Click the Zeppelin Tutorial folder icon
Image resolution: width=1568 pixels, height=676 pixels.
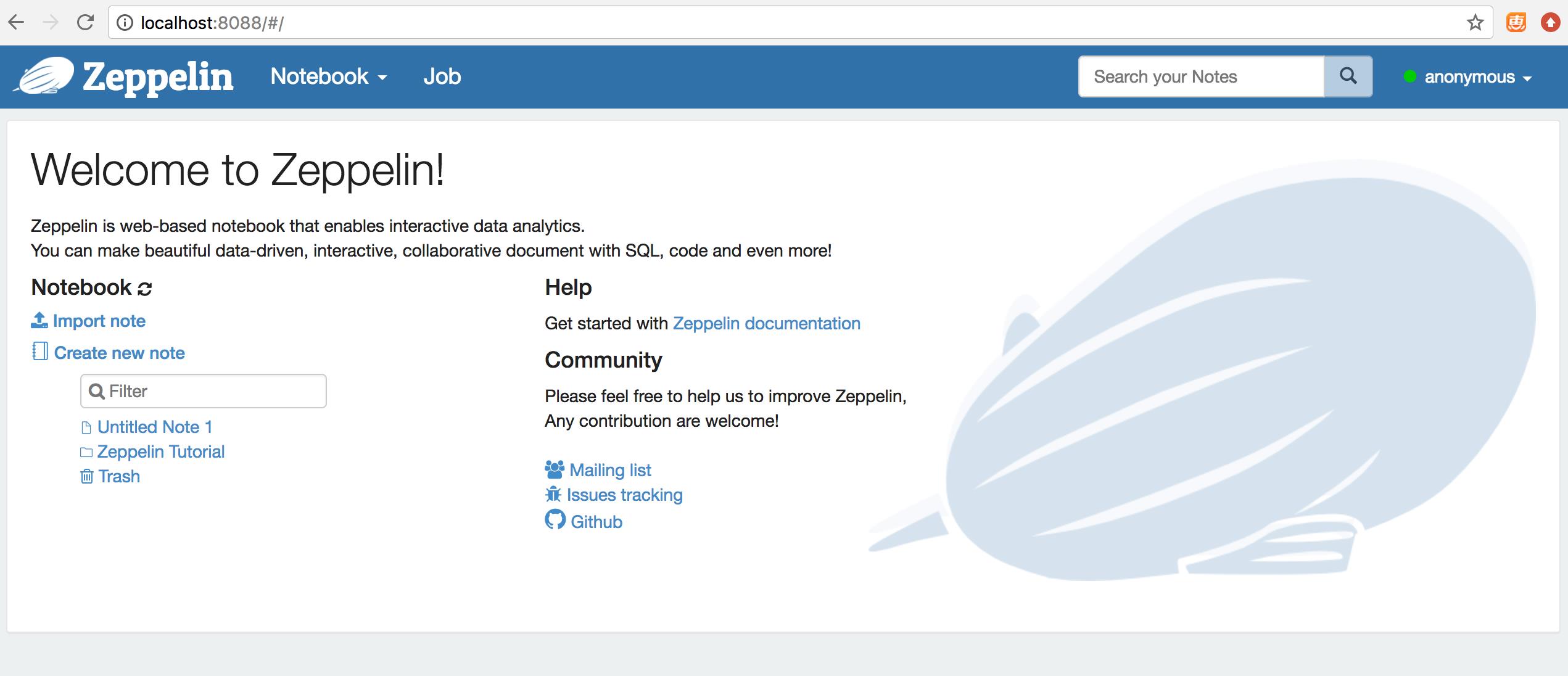click(x=86, y=452)
